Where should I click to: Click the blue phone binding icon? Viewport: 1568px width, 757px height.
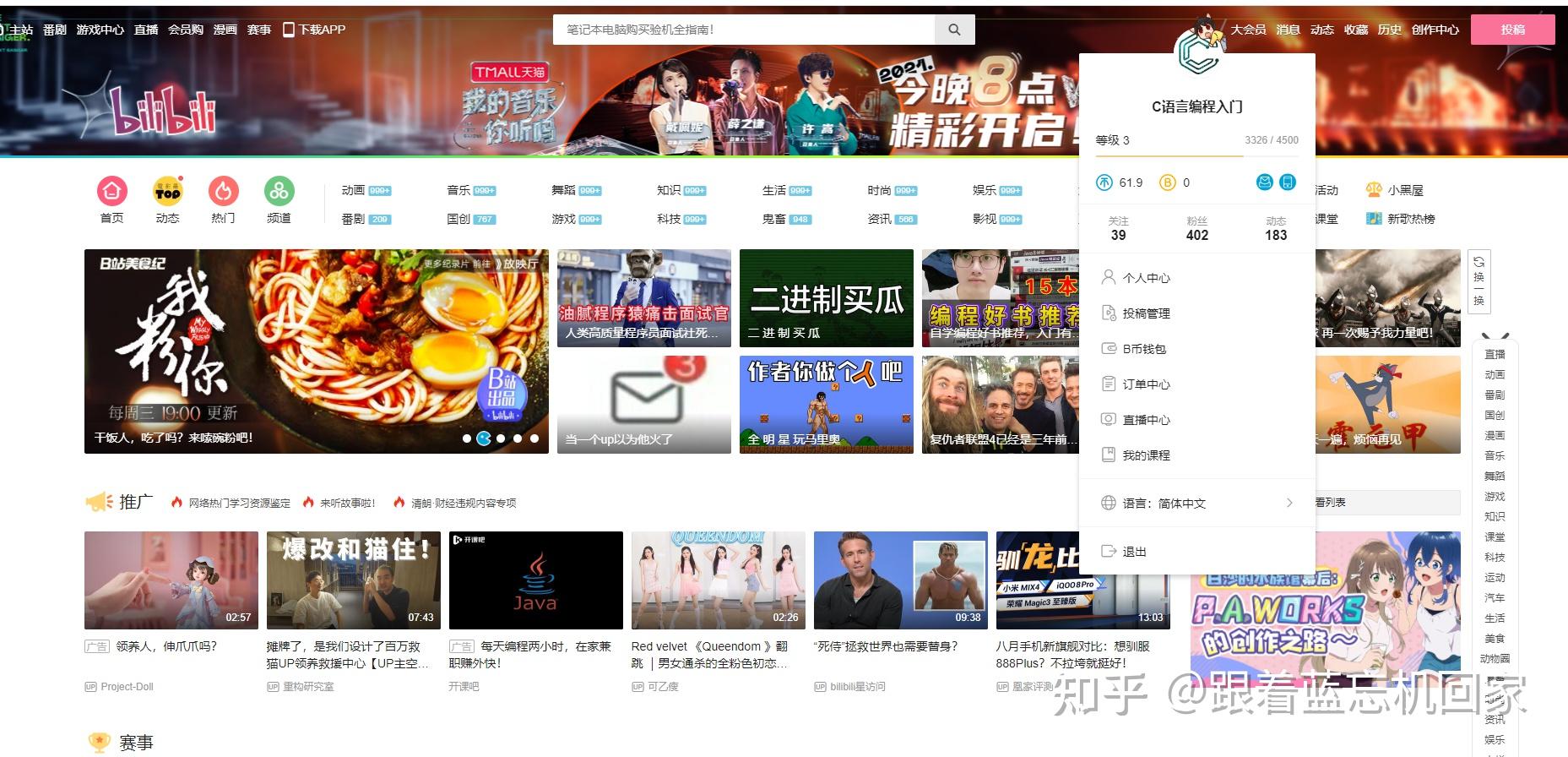[x=1288, y=182]
